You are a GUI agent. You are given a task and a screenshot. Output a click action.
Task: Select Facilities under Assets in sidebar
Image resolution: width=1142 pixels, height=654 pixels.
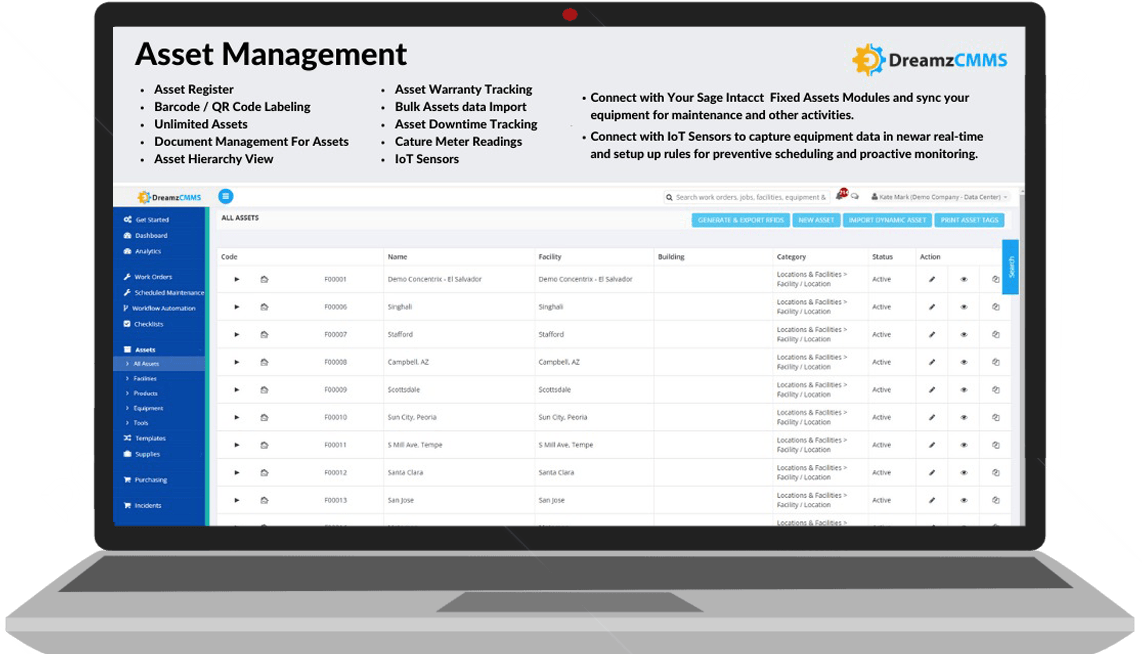(146, 379)
